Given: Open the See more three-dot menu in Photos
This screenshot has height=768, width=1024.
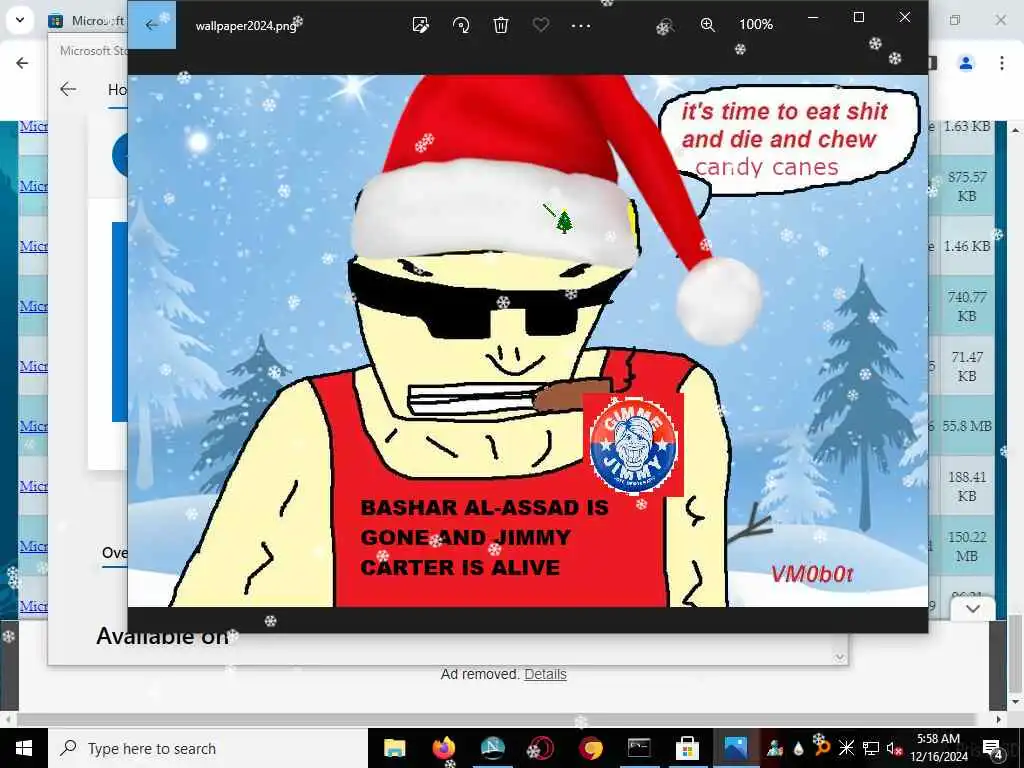Looking at the screenshot, I should pos(581,26).
